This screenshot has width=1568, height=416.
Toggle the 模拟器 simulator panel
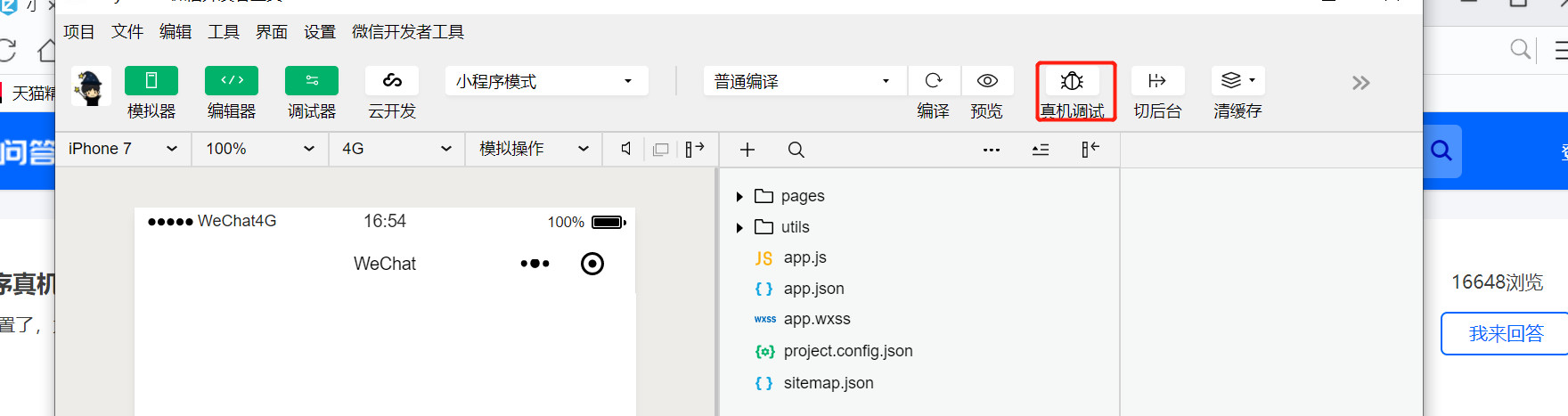(151, 81)
